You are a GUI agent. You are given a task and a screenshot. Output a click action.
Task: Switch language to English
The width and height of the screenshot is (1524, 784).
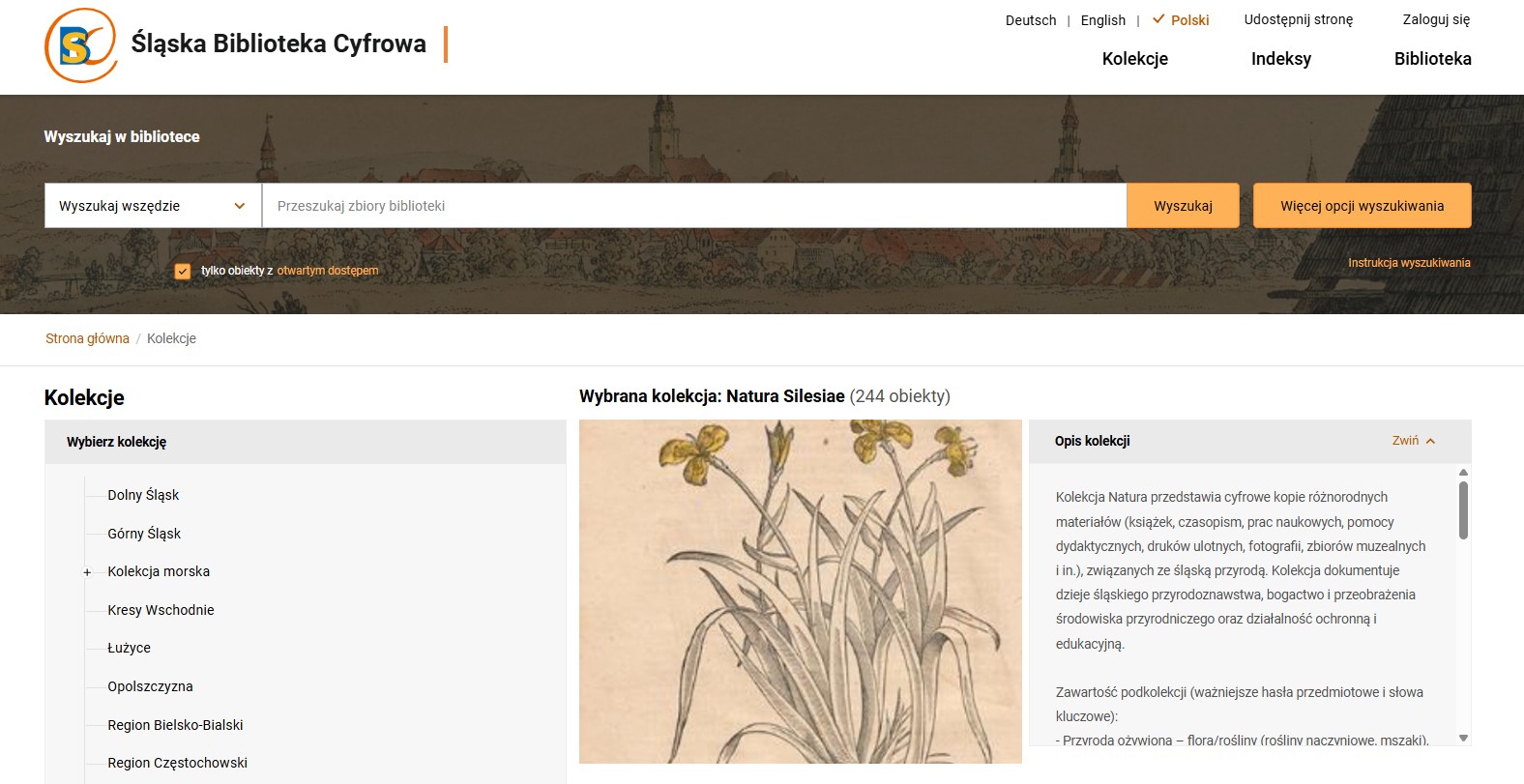1103,20
